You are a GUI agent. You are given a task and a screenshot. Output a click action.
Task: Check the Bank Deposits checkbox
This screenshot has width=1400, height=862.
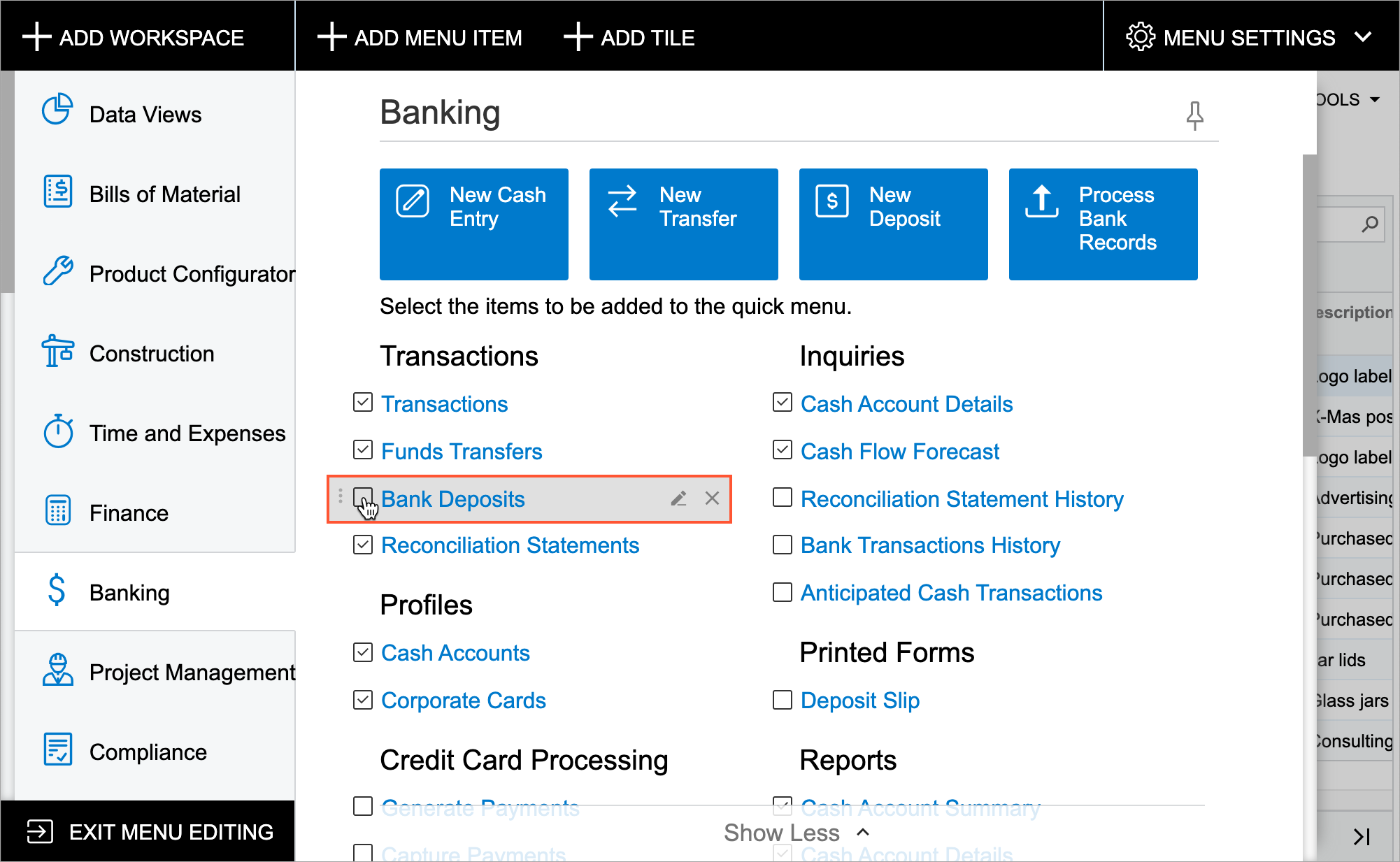(363, 498)
